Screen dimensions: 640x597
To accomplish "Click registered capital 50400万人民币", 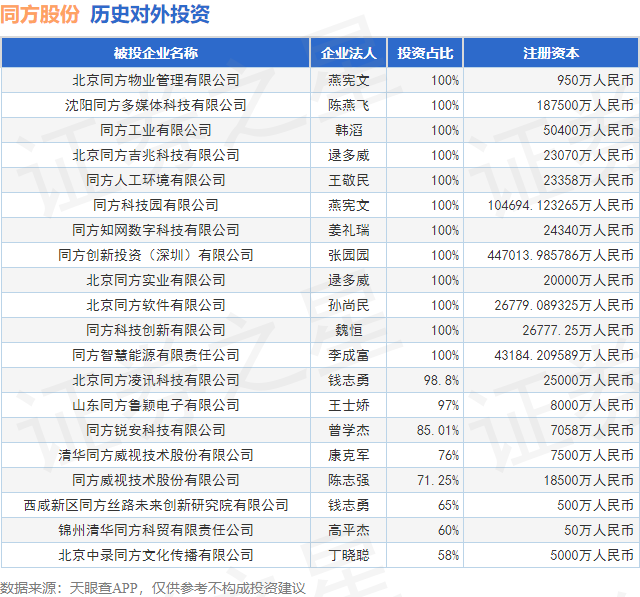I will pyautogui.click(x=589, y=130).
